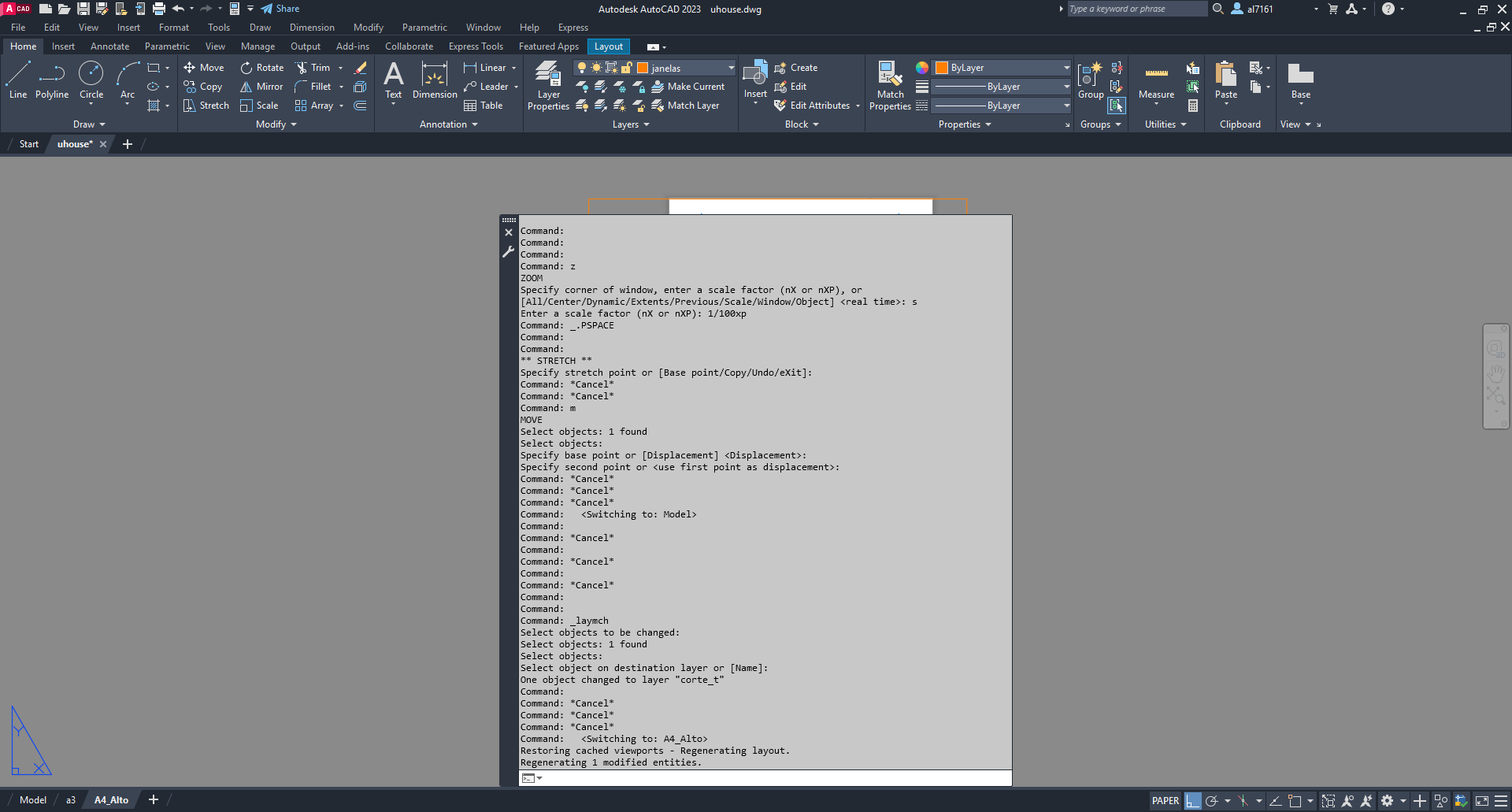Click the keyword search box
Screen dimensions: 1512x812
click(x=1136, y=9)
